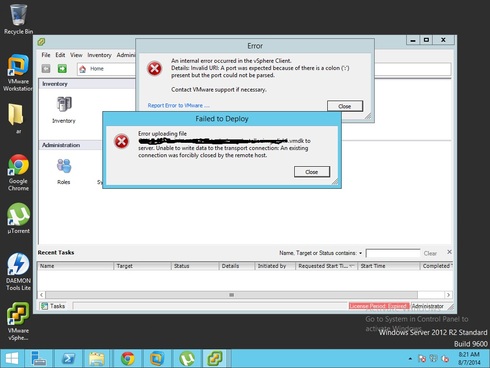Open the Administration menu
Viewport: 490px width, 368px height.
(126, 55)
